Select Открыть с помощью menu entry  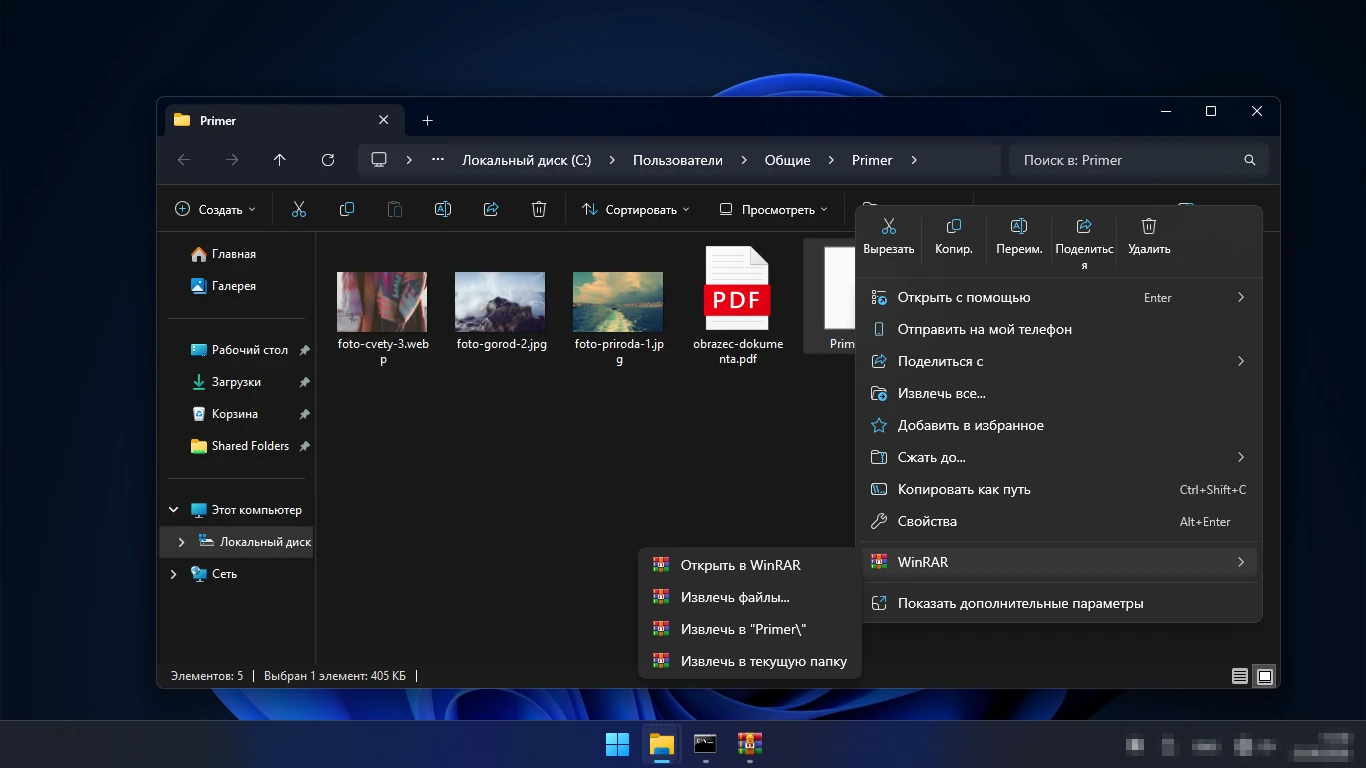pyautogui.click(x=1059, y=297)
